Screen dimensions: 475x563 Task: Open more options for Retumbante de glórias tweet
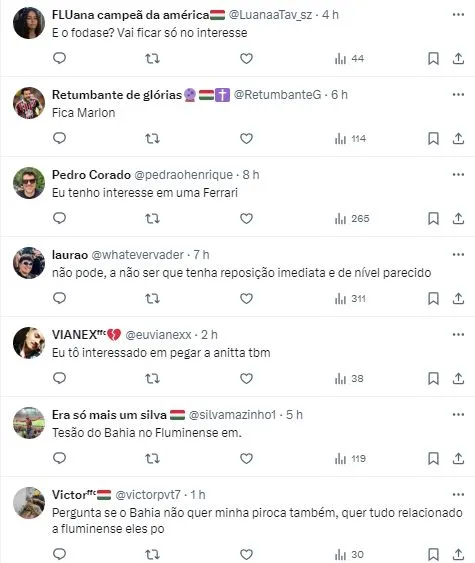(x=458, y=94)
